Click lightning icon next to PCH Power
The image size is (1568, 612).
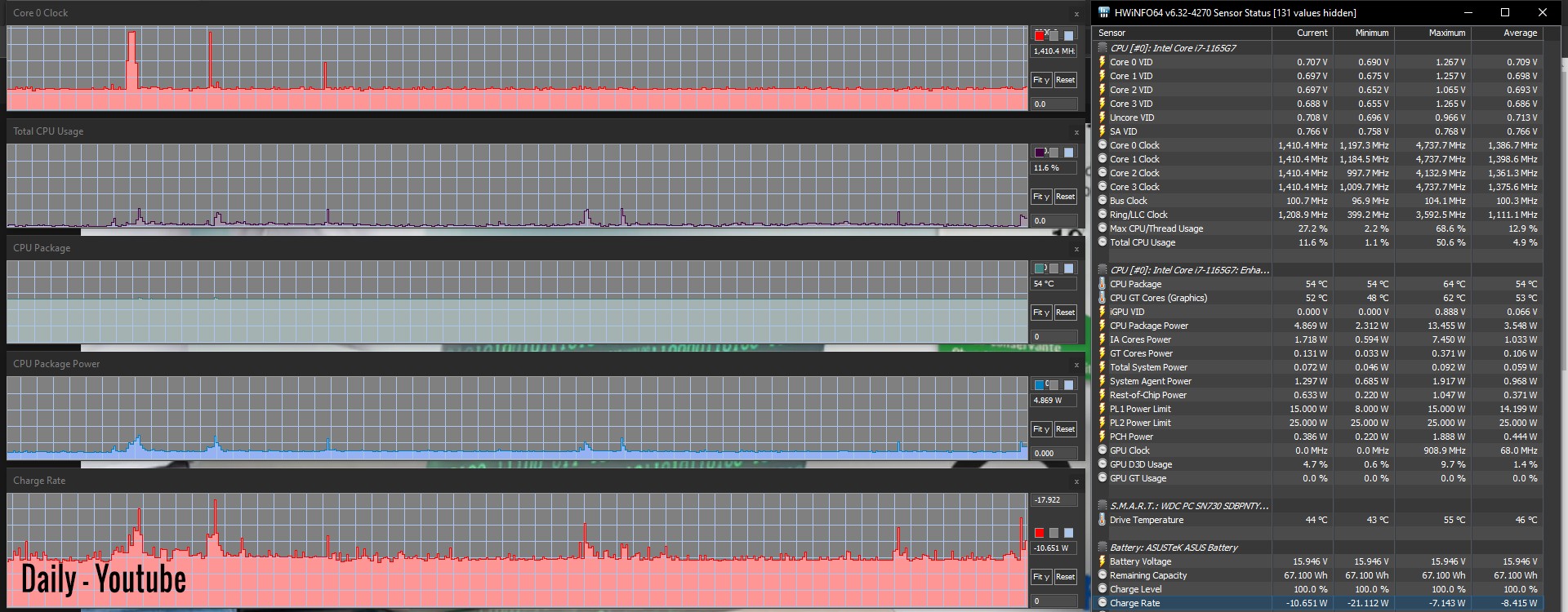click(x=1102, y=437)
